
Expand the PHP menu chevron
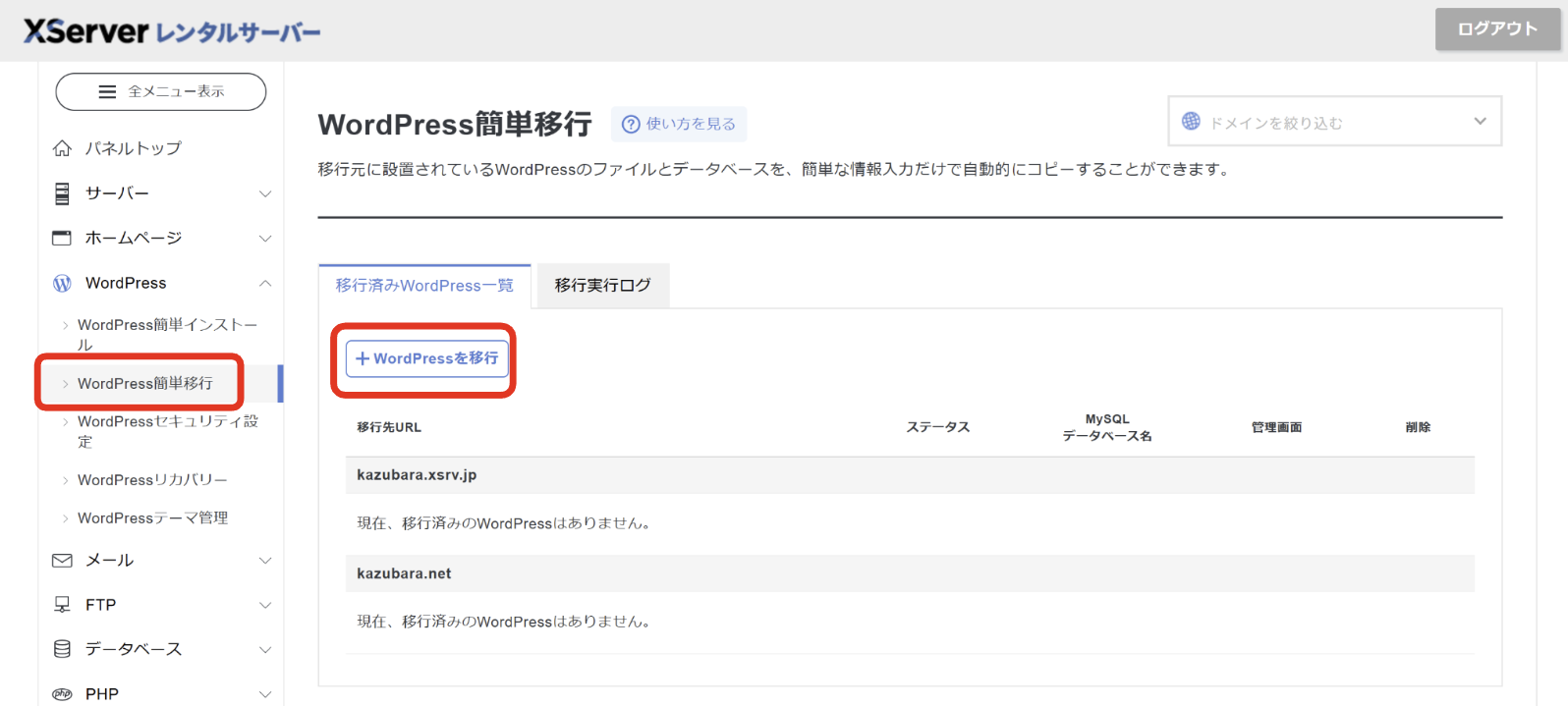tap(265, 694)
